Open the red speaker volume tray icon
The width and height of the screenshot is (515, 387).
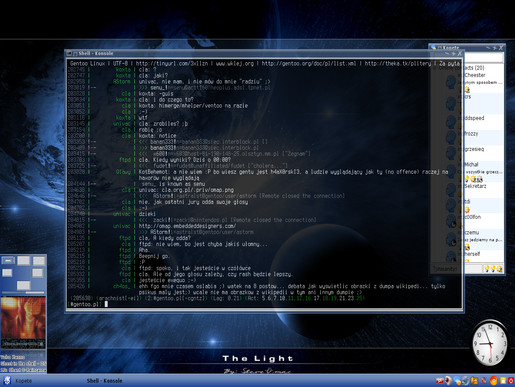(448, 380)
